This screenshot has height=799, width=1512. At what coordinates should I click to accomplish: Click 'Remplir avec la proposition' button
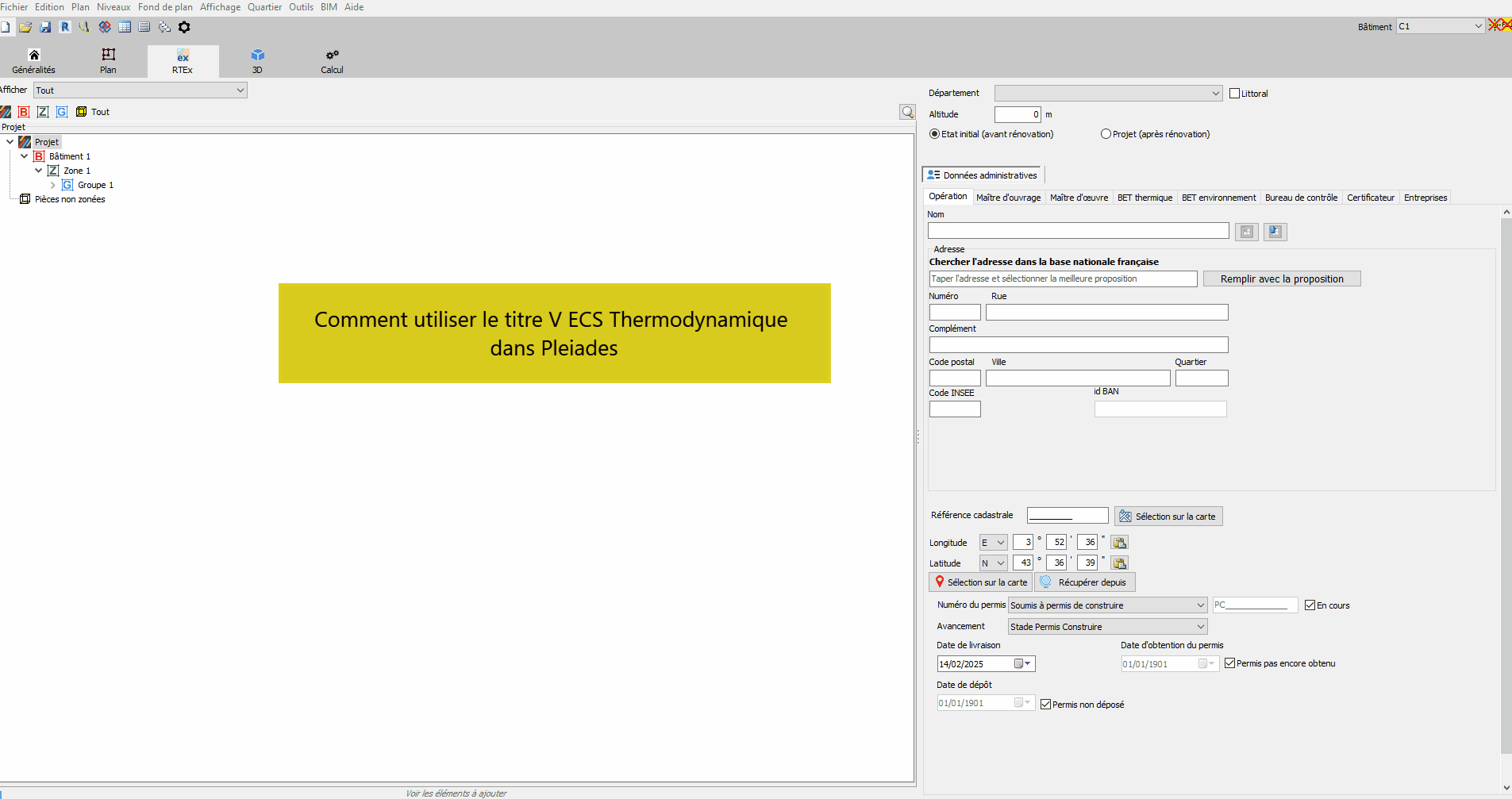coord(1281,278)
